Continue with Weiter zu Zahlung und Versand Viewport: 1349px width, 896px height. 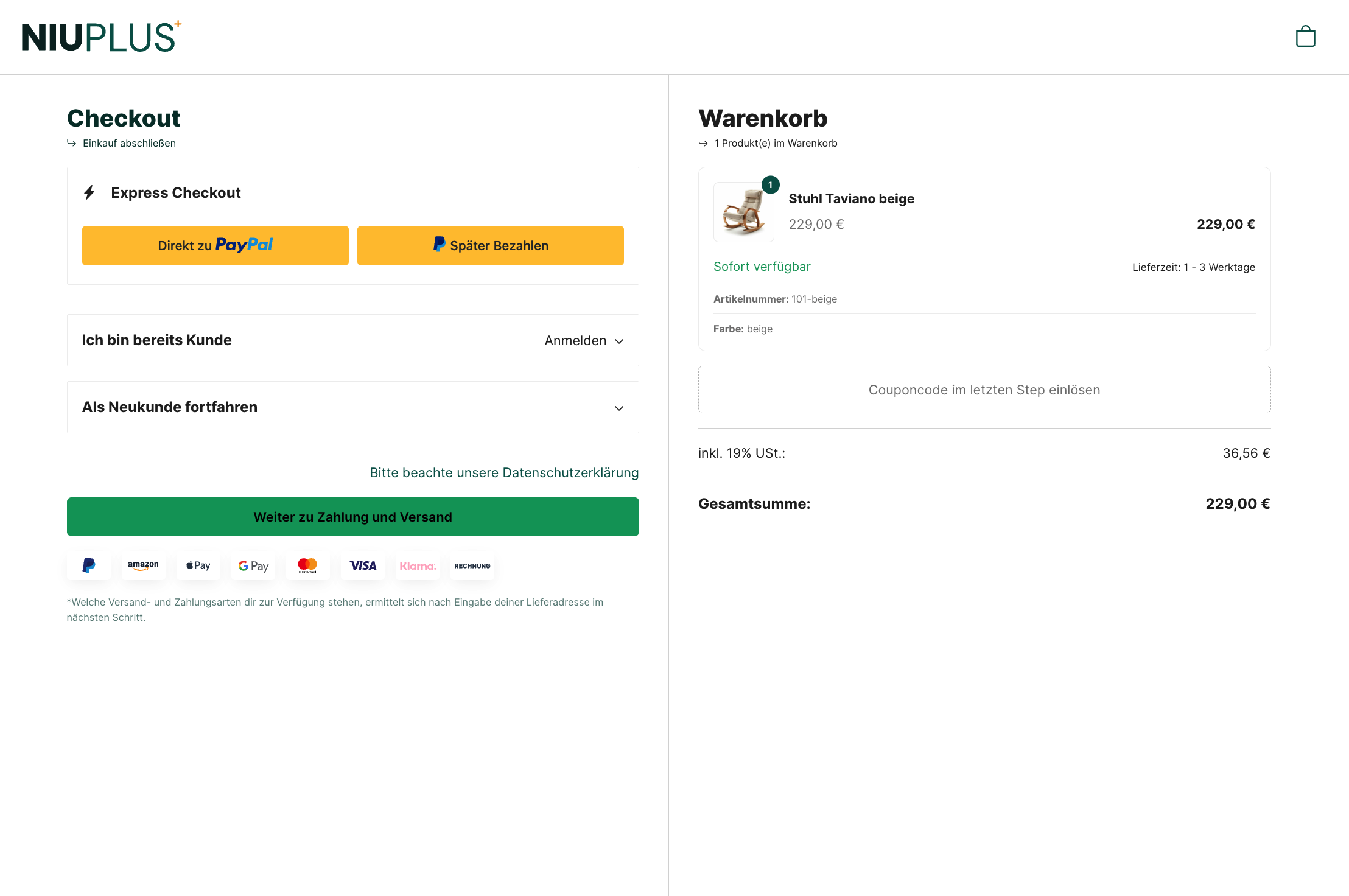(x=353, y=517)
